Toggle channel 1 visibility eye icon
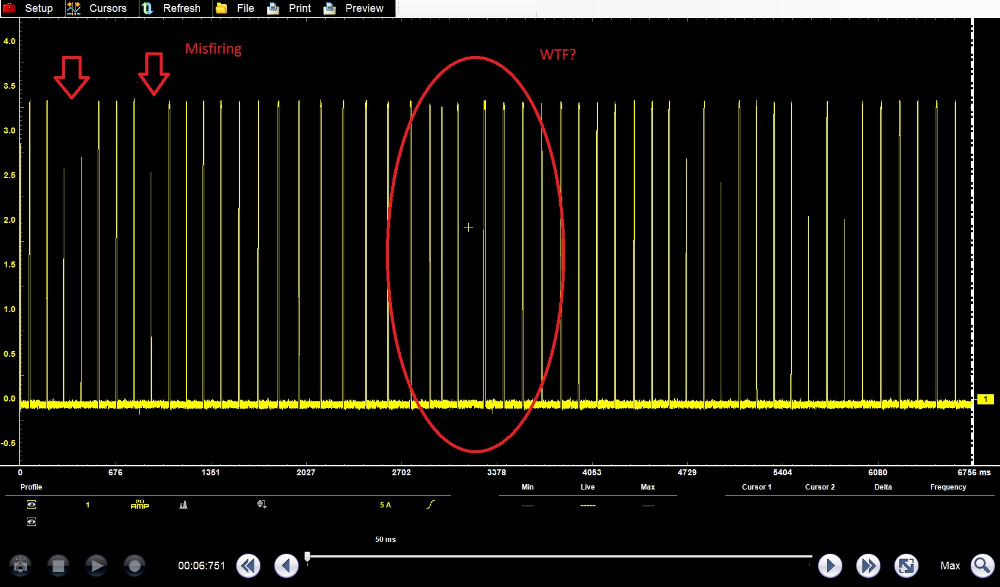 click(x=32, y=505)
